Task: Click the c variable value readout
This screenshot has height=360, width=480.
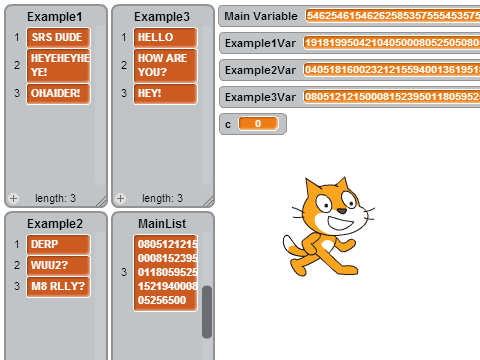Action: click(x=258, y=124)
